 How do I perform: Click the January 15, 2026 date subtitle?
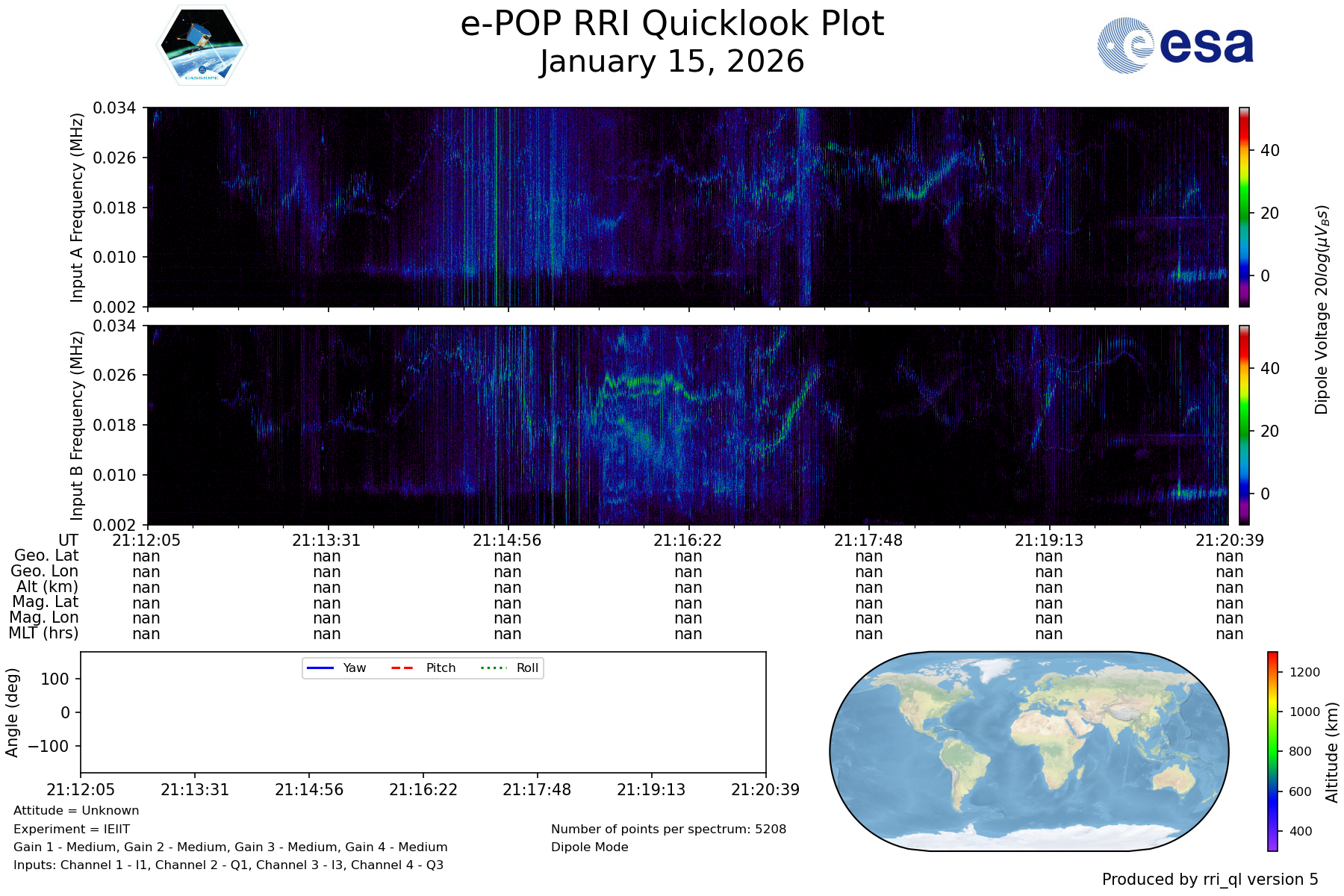[672, 62]
